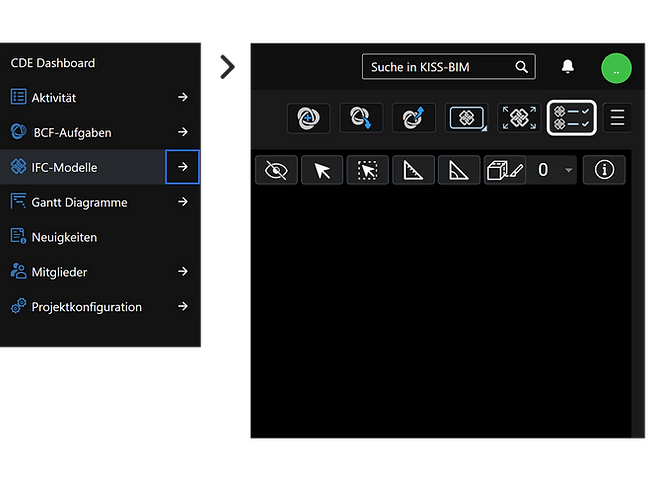Screen dimensions: 658x481
Task: Expand the Projektkonfiguration submenu arrow
Action: (183, 306)
